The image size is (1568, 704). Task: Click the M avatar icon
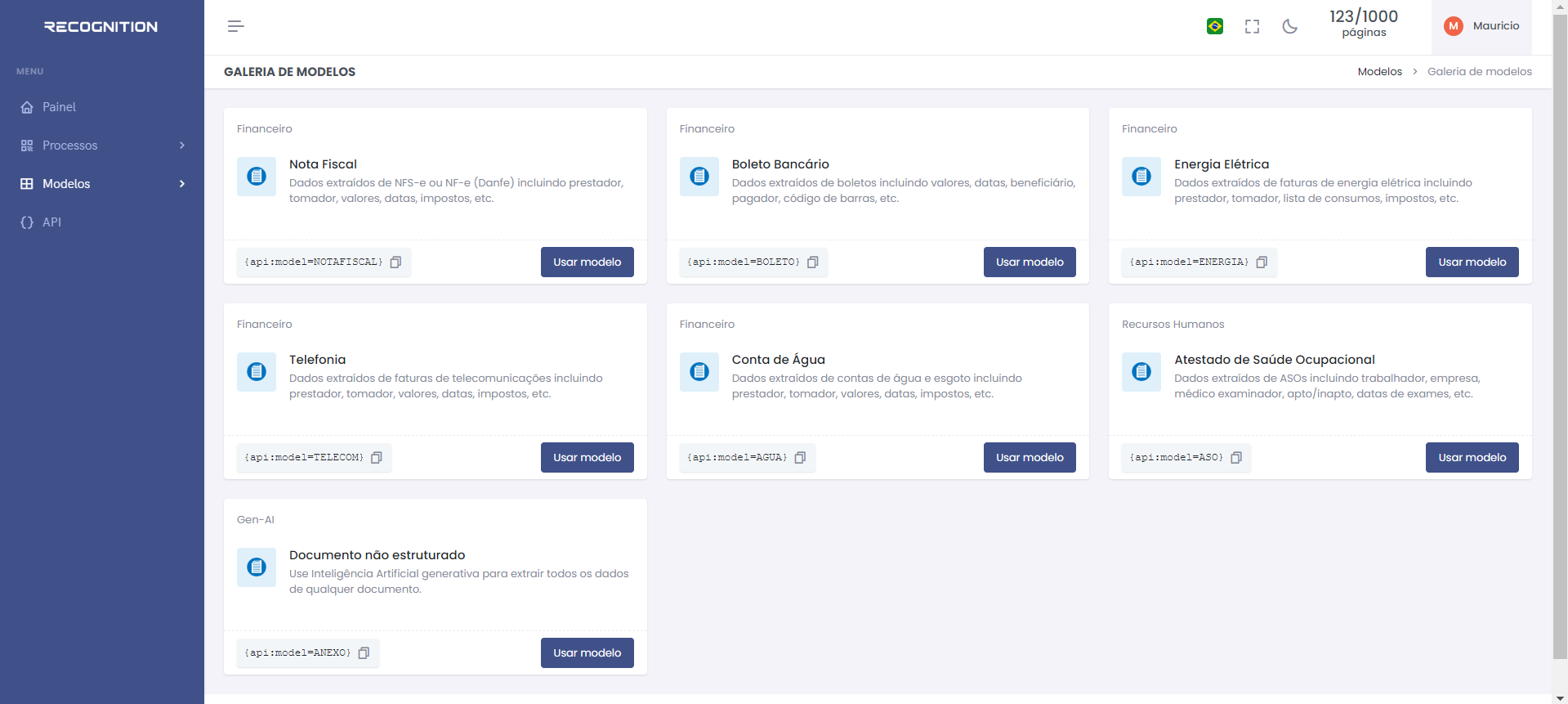click(1454, 26)
